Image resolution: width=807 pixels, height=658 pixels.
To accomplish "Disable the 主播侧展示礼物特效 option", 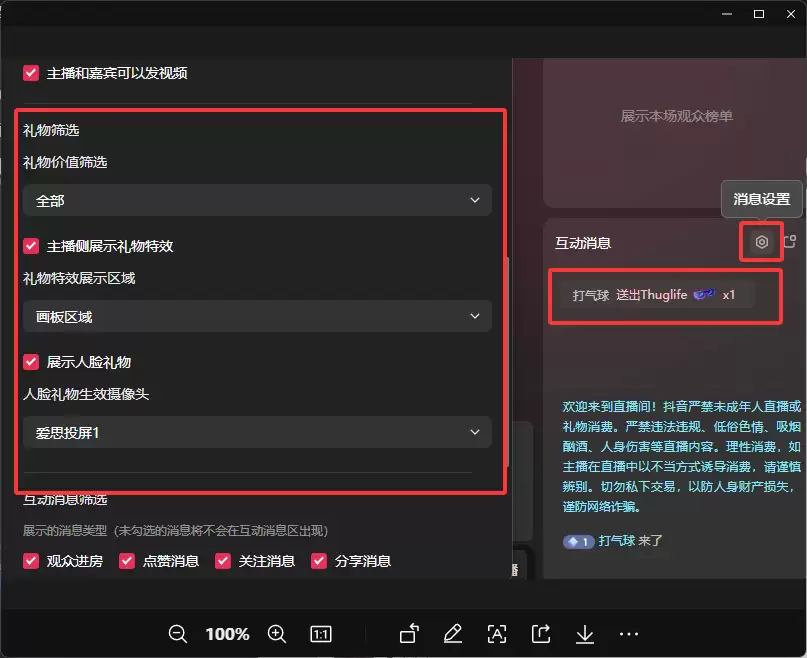I will pos(30,246).
